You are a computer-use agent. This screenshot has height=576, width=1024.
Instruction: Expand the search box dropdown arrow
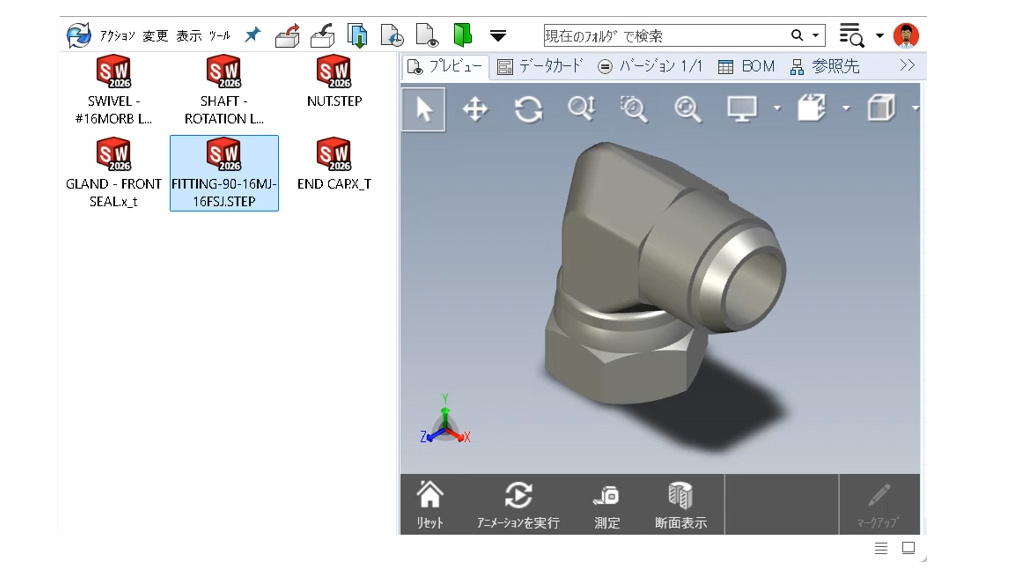(816, 36)
